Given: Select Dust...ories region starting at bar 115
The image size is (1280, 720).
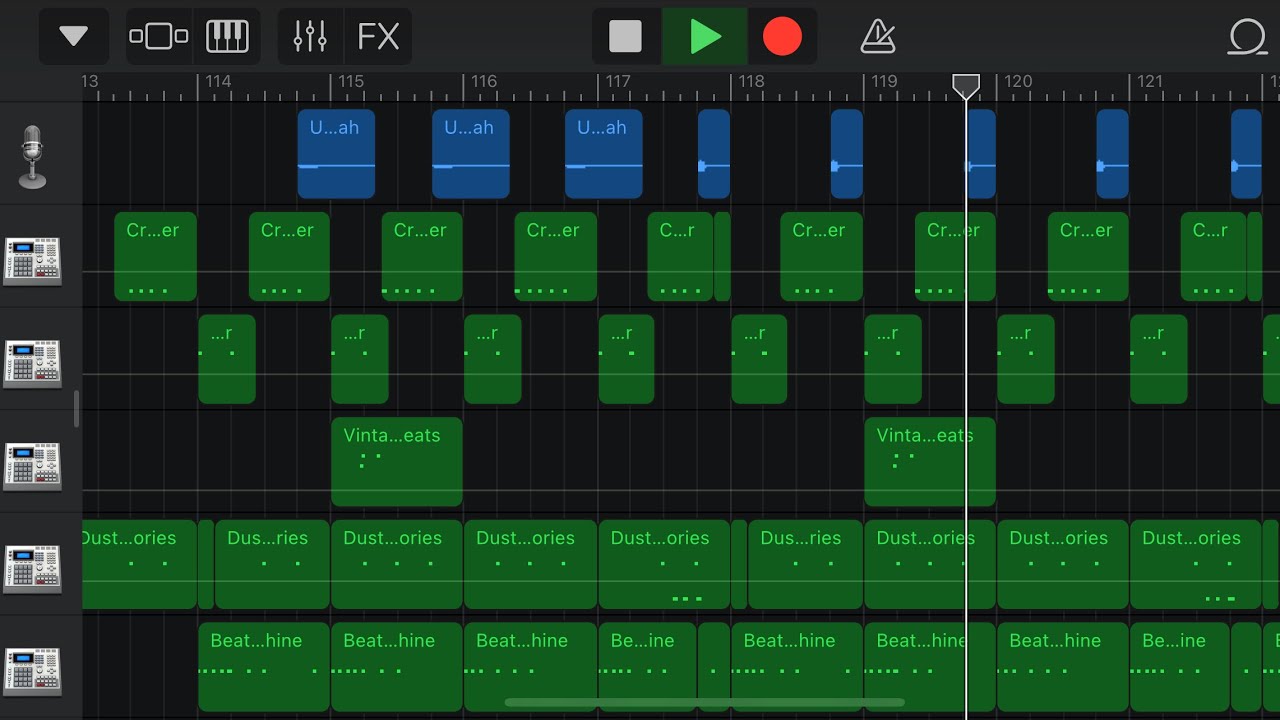Looking at the screenshot, I should pos(397,564).
